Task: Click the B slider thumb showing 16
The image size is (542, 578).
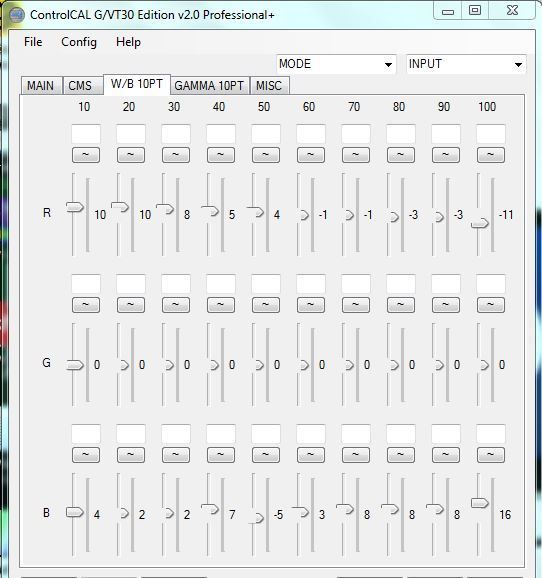Action: pyautogui.click(x=480, y=503)
